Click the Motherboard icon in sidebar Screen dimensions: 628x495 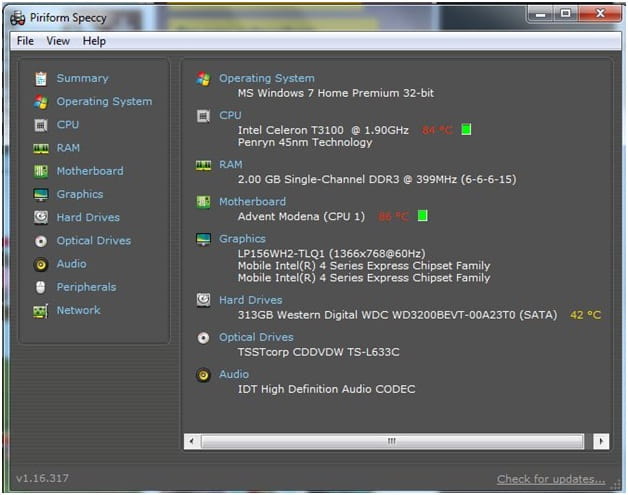(40, 171)
